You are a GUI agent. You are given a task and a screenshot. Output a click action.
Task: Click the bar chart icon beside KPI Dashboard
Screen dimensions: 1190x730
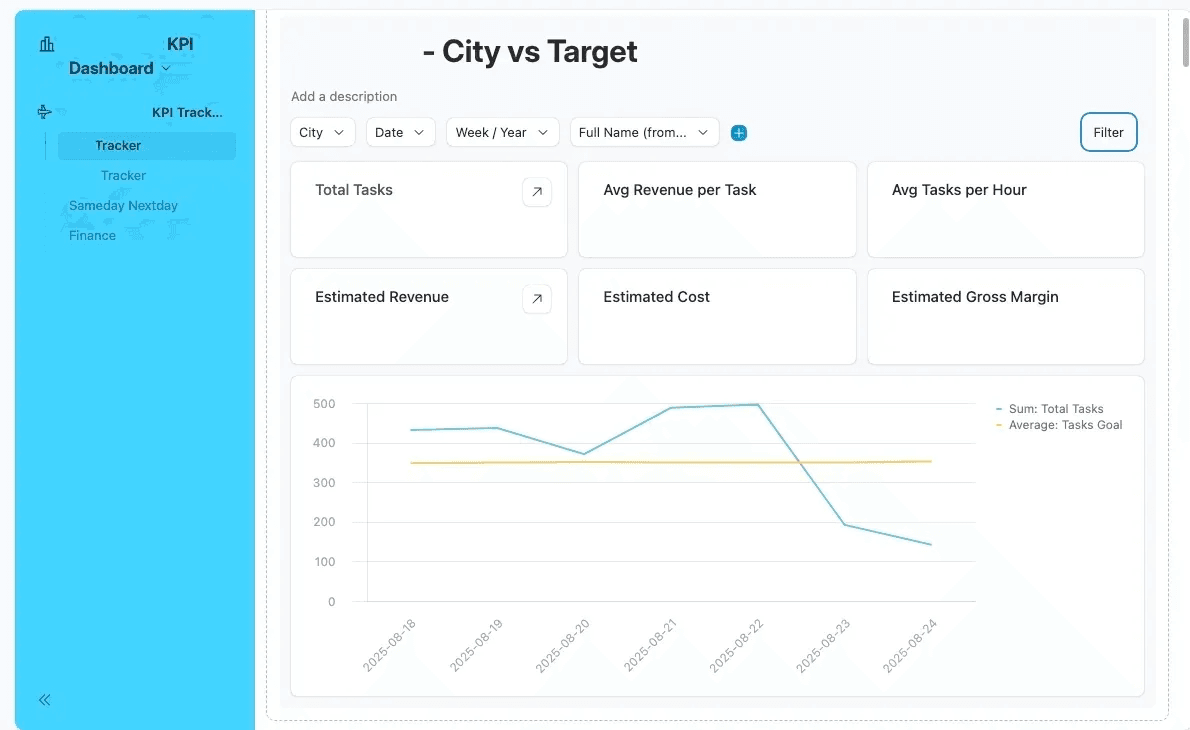[47, 44]
